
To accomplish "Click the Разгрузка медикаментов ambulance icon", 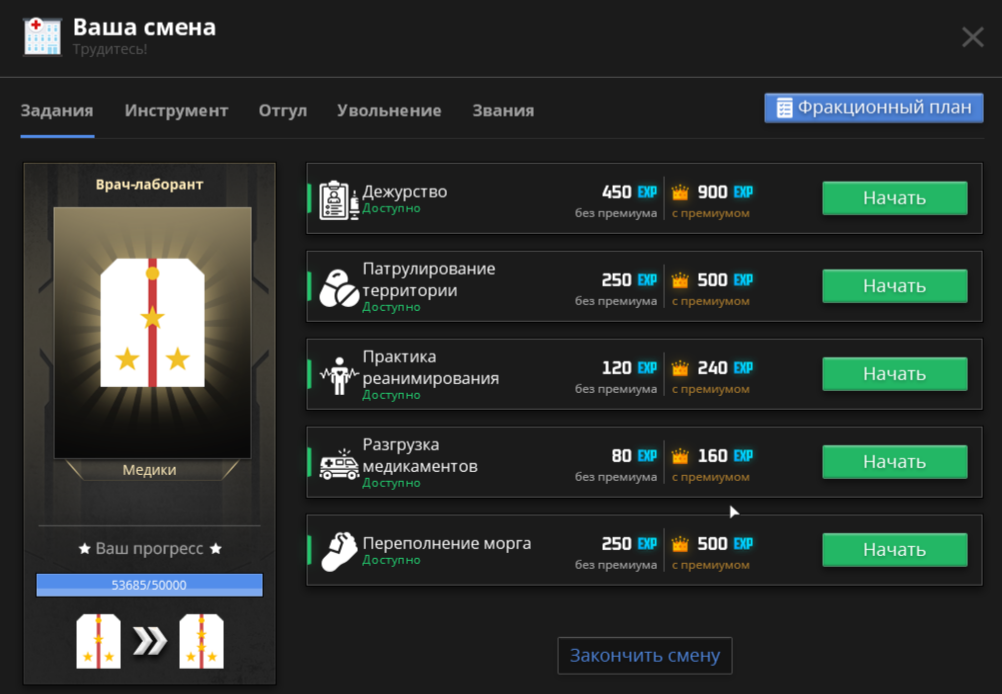I will (x=338, y=464).
